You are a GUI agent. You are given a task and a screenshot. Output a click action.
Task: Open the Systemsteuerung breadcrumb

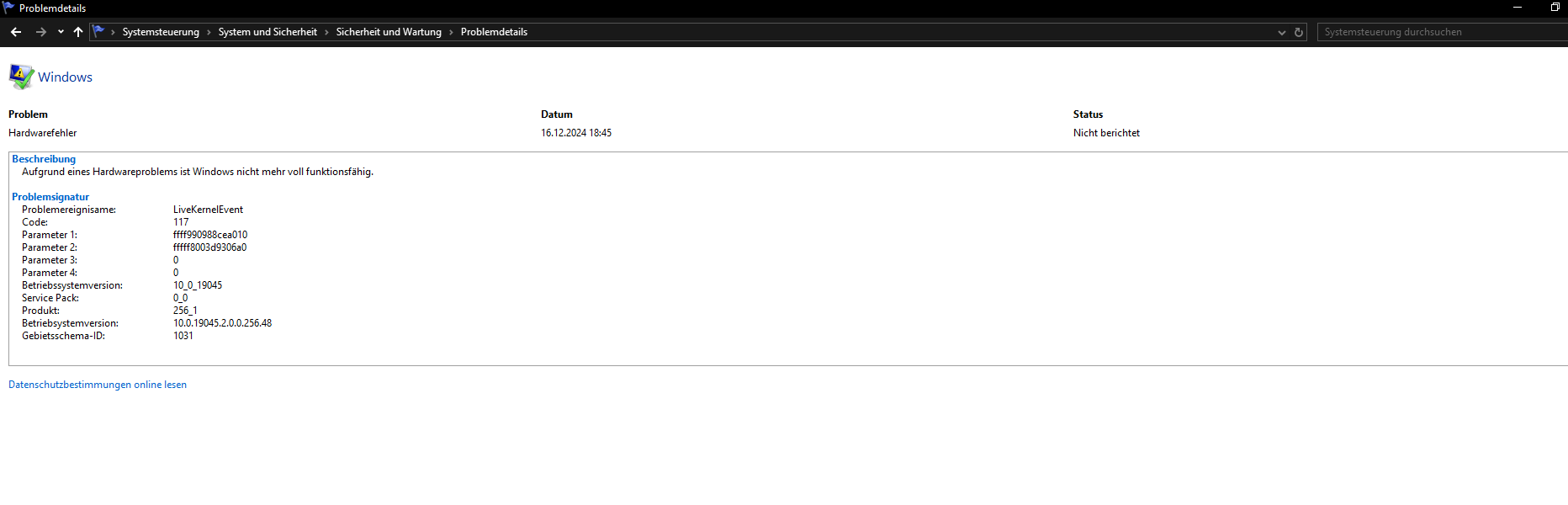[x=161, y=32]
